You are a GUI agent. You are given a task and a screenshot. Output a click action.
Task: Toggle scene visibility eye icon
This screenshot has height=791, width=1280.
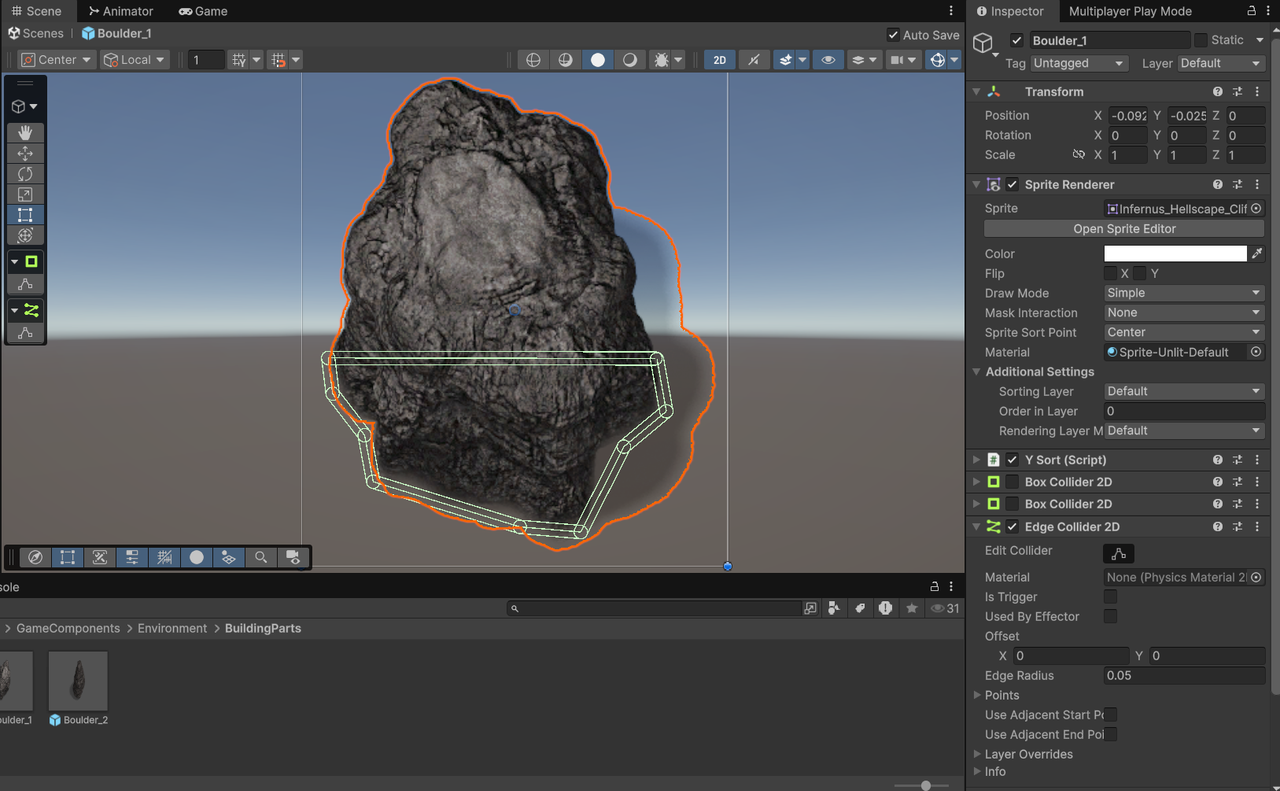tap(828, 60)
